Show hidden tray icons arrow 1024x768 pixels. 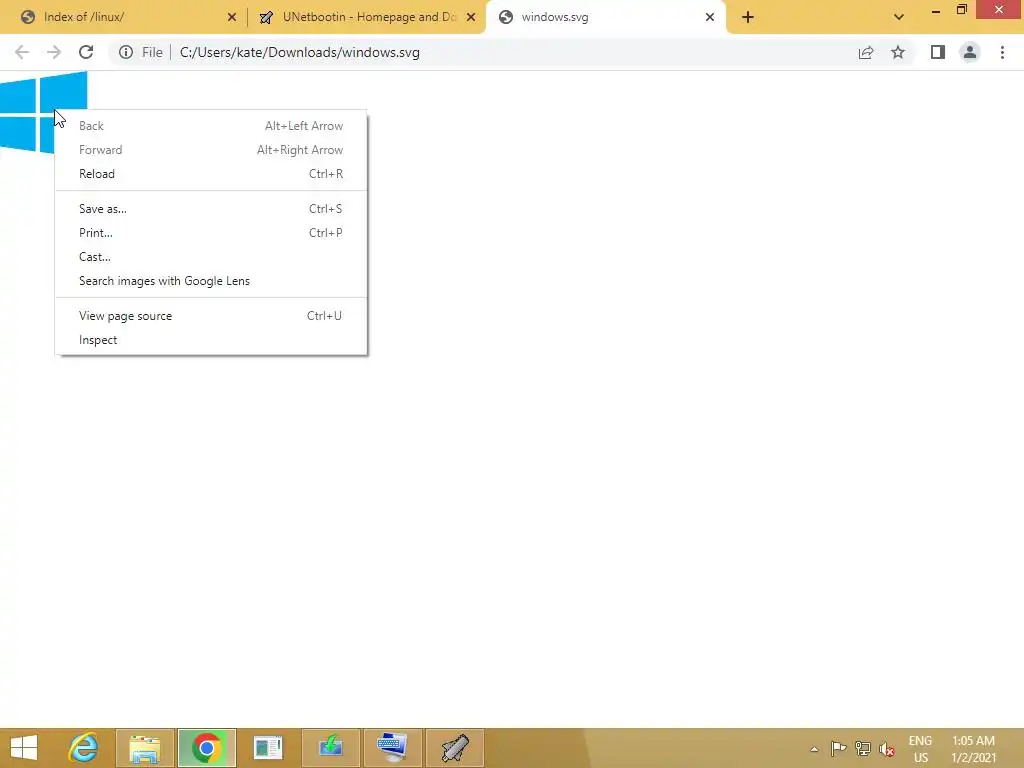(x=814, y=749)
